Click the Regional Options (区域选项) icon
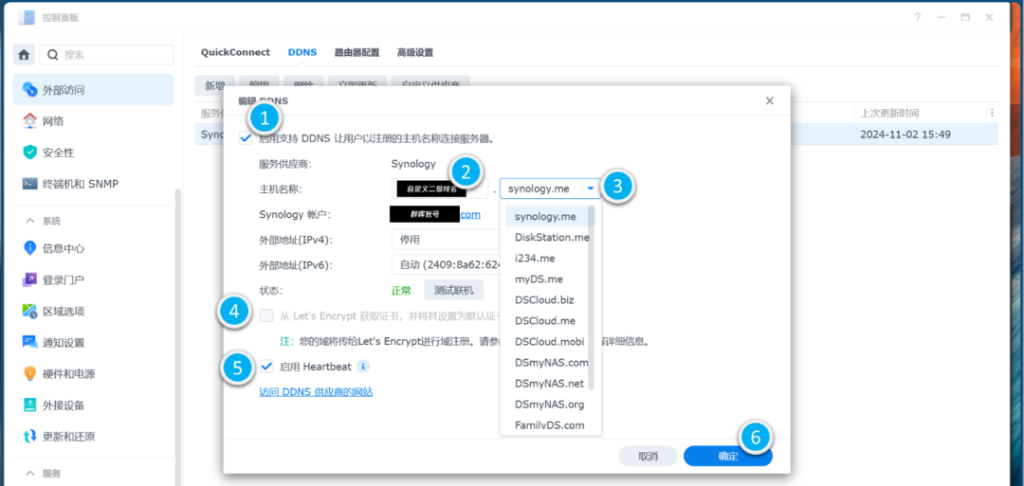The height and width of the screenshot is (486, 1024). (x=29, y=311)
